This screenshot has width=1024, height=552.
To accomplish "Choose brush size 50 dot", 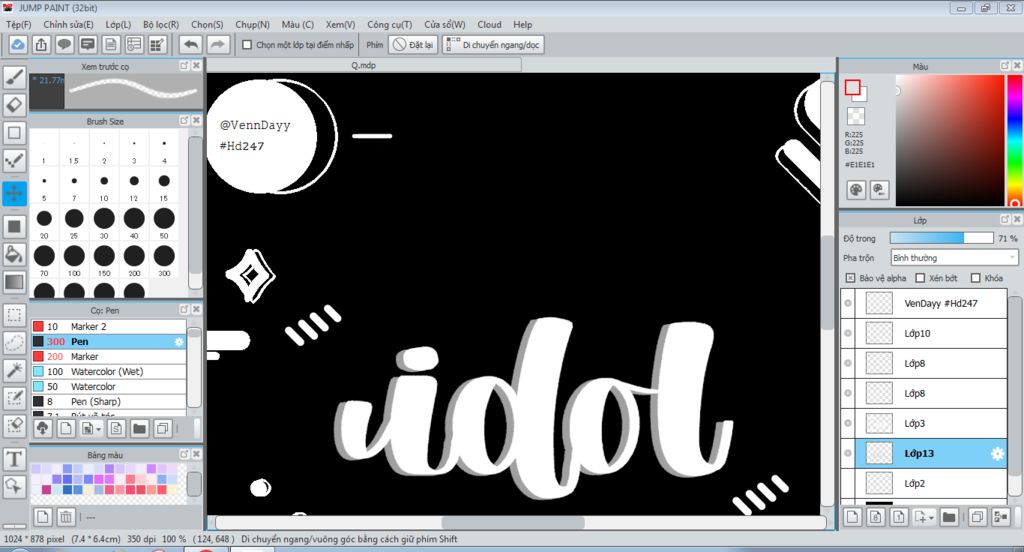I will click(164, 219).
